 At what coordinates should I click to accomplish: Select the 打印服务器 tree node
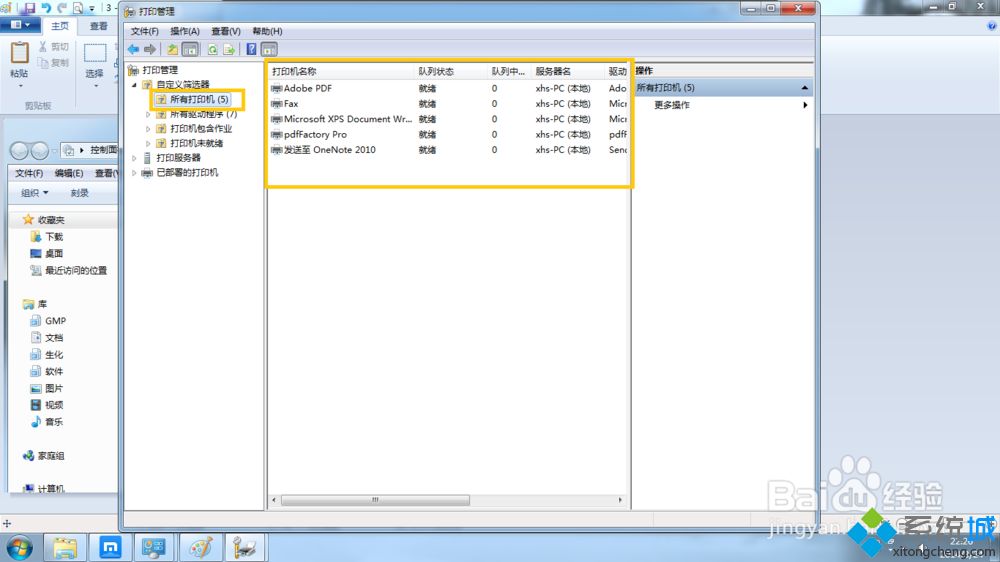pyautogui.click(x=179, y=158)
